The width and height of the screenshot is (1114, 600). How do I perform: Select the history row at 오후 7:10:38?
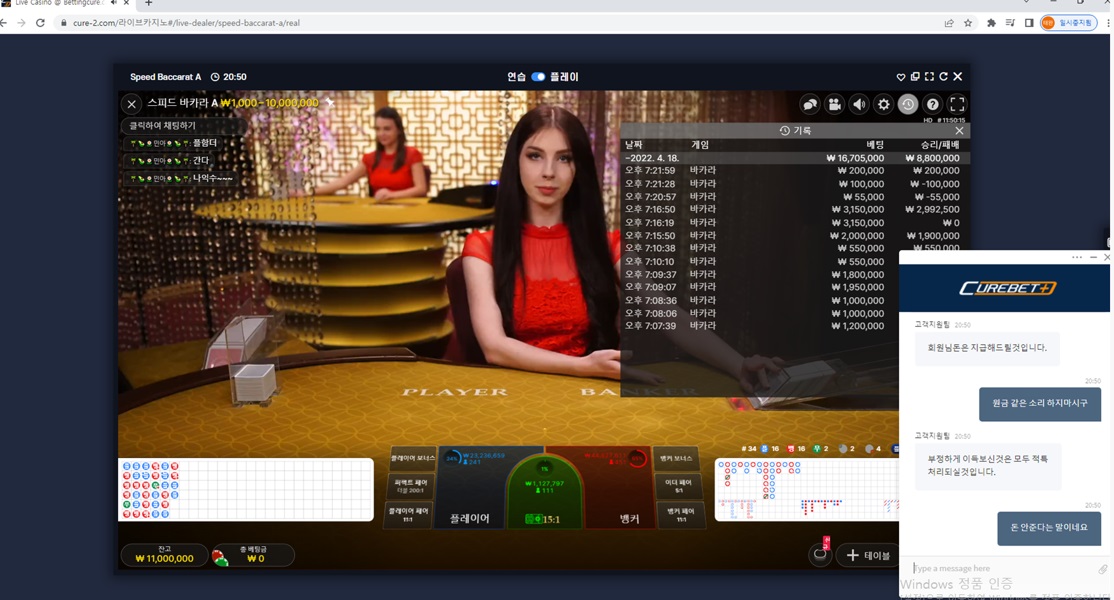click(x=794, y=249)
